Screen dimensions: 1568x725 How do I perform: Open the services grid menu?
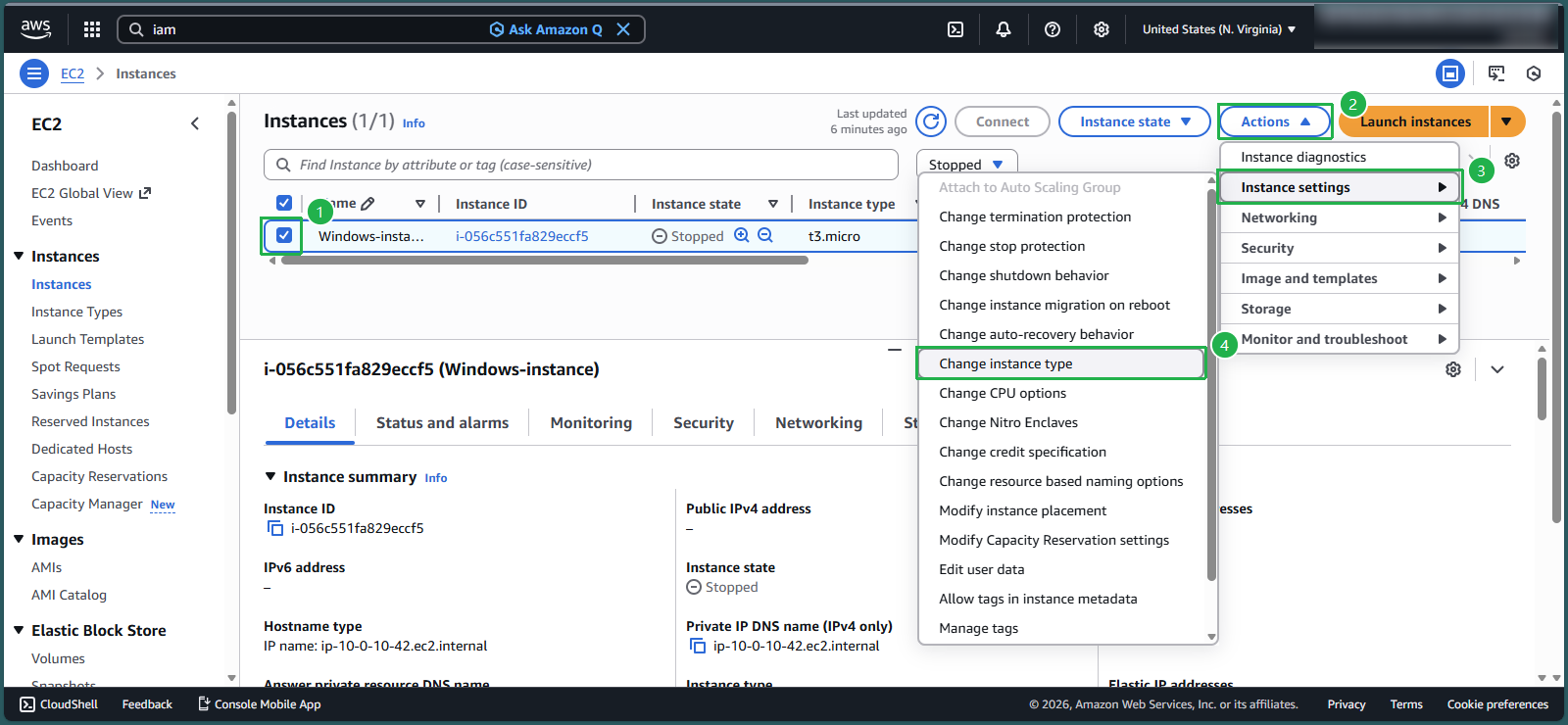[x=92, y=29]
